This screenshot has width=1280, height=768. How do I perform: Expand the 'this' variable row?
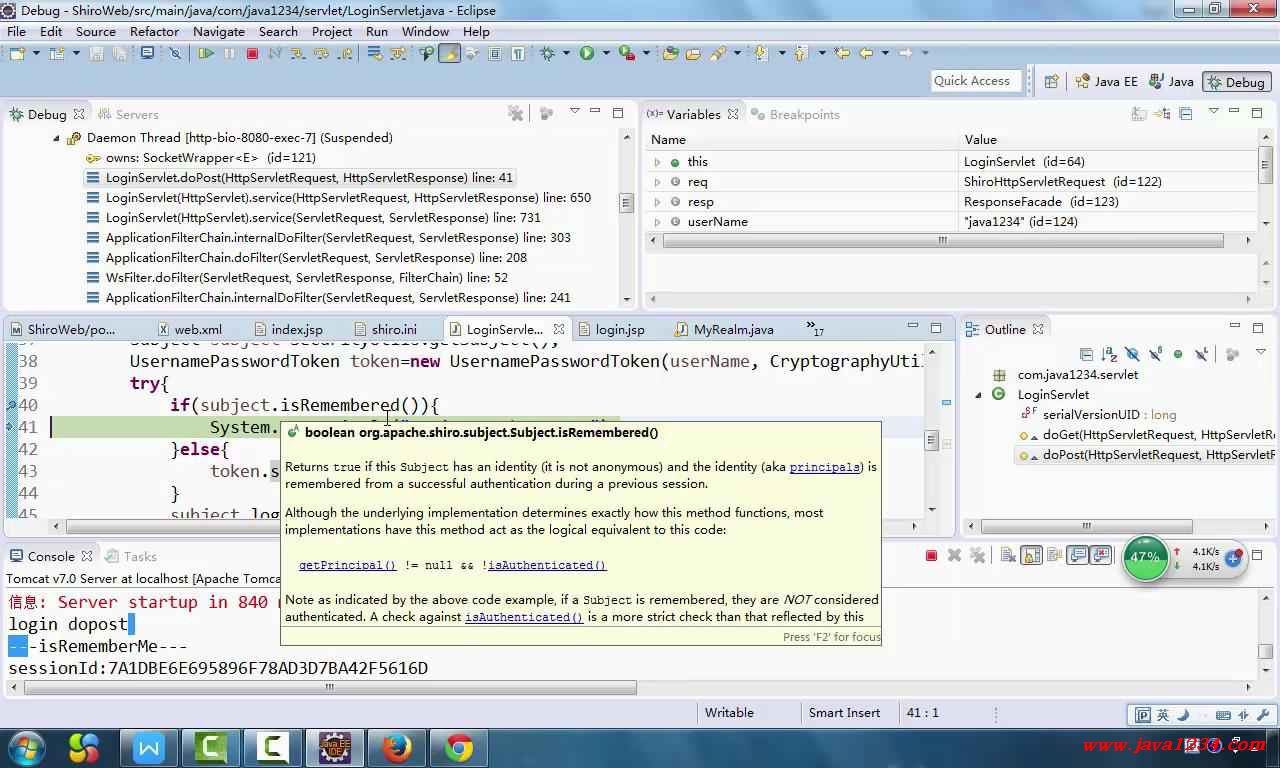coord(657,162)
